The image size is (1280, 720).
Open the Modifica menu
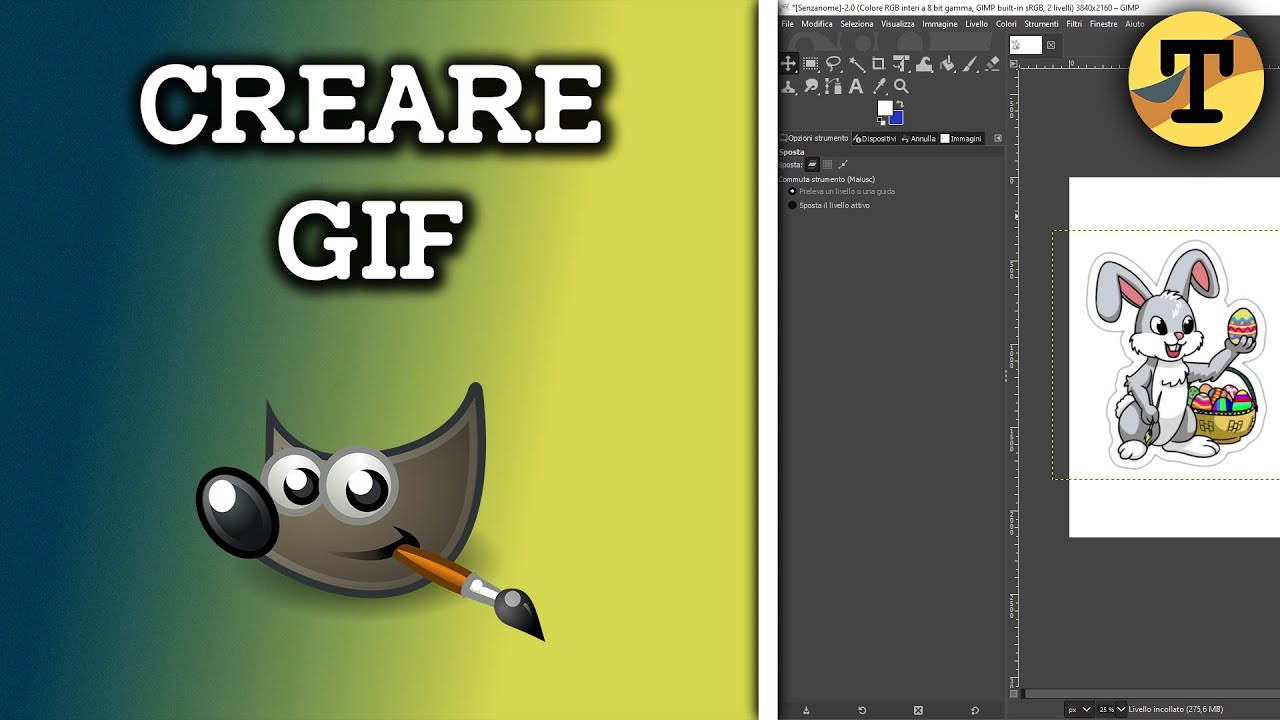pos(817,24)
